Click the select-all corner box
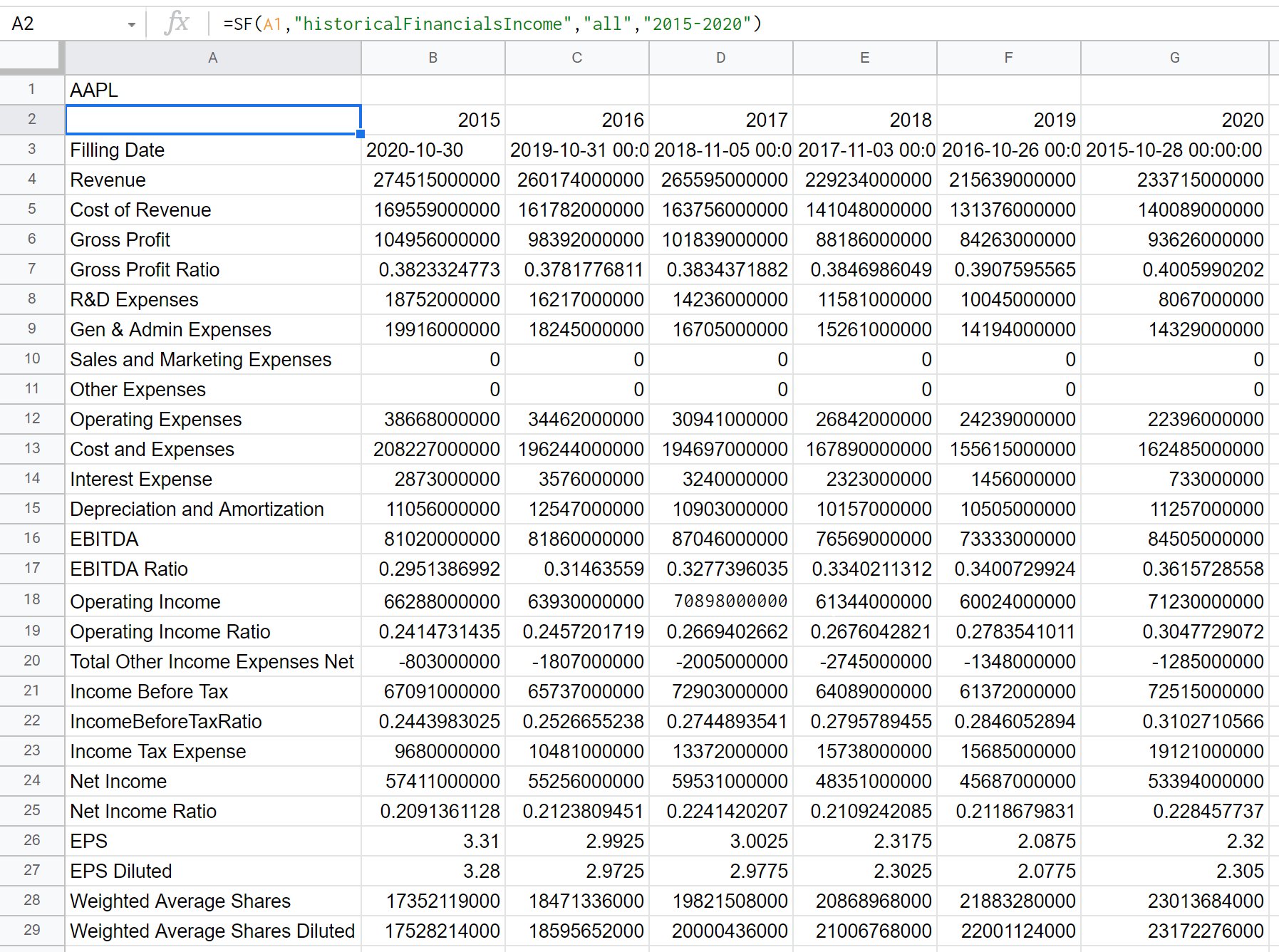This screenshot has height=952, width=1279. pos(32,58)
